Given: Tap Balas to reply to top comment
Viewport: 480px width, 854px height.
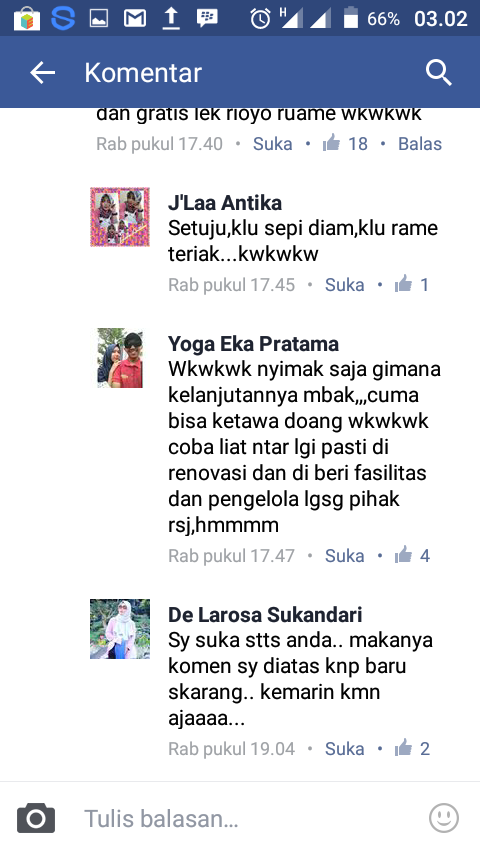Looking at the screenshot, I should pos(420,144).
